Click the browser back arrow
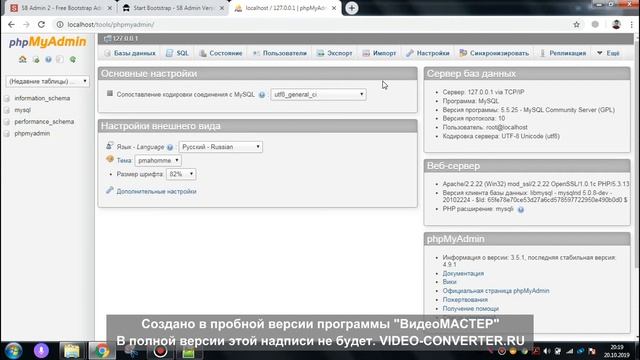 coord(11,24)
